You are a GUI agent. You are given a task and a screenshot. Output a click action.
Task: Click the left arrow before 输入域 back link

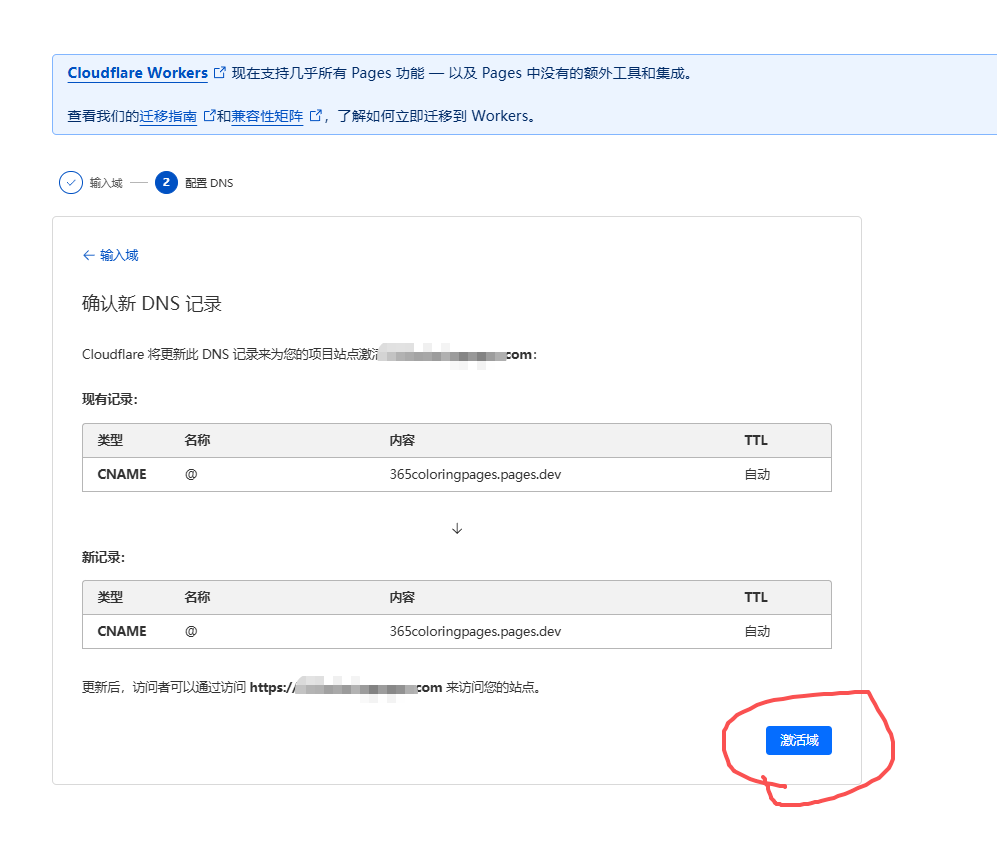click(x=88, y=255)
